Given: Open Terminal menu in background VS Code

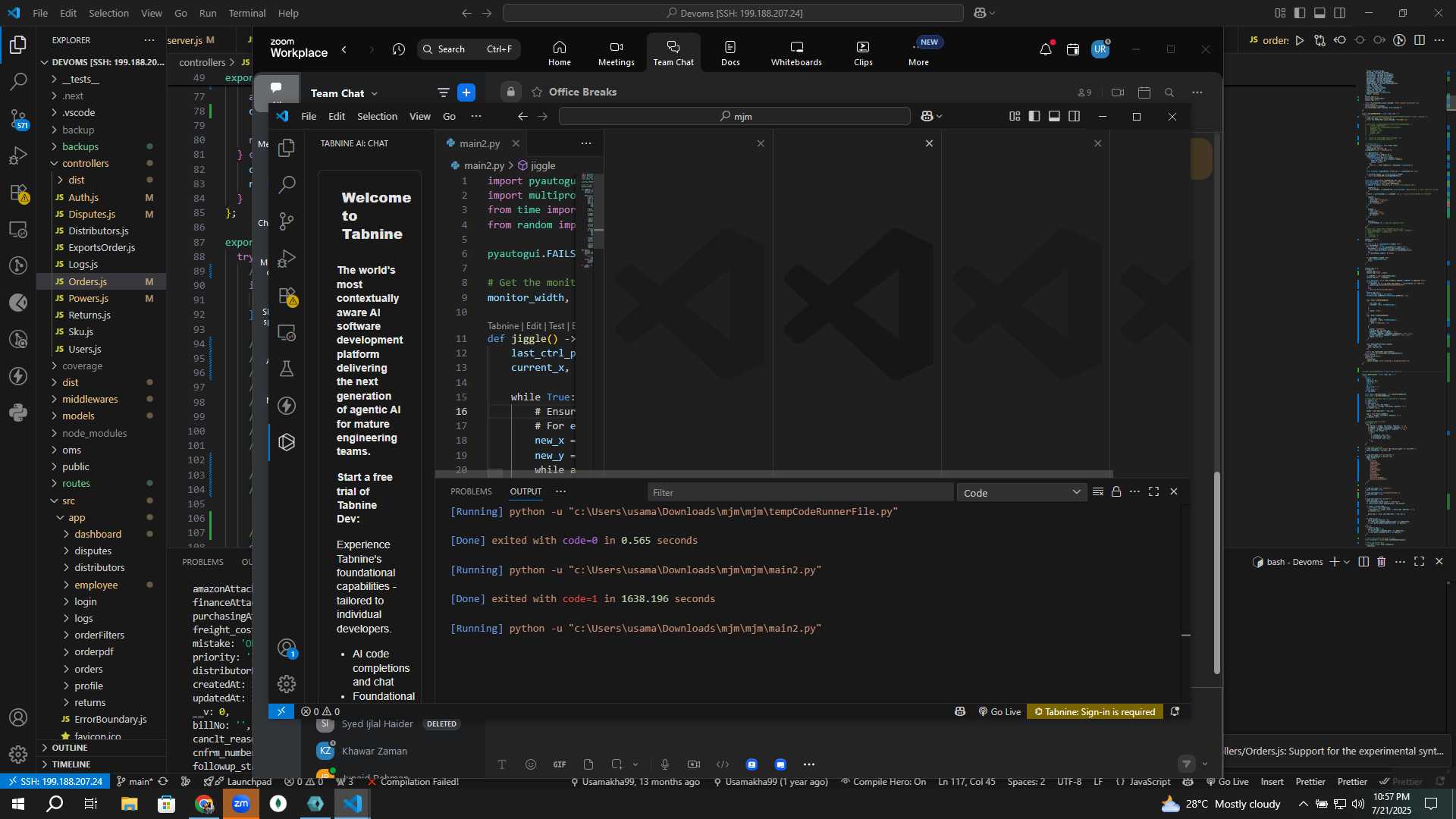Looking at the screenshot, I should coord(247,13).
